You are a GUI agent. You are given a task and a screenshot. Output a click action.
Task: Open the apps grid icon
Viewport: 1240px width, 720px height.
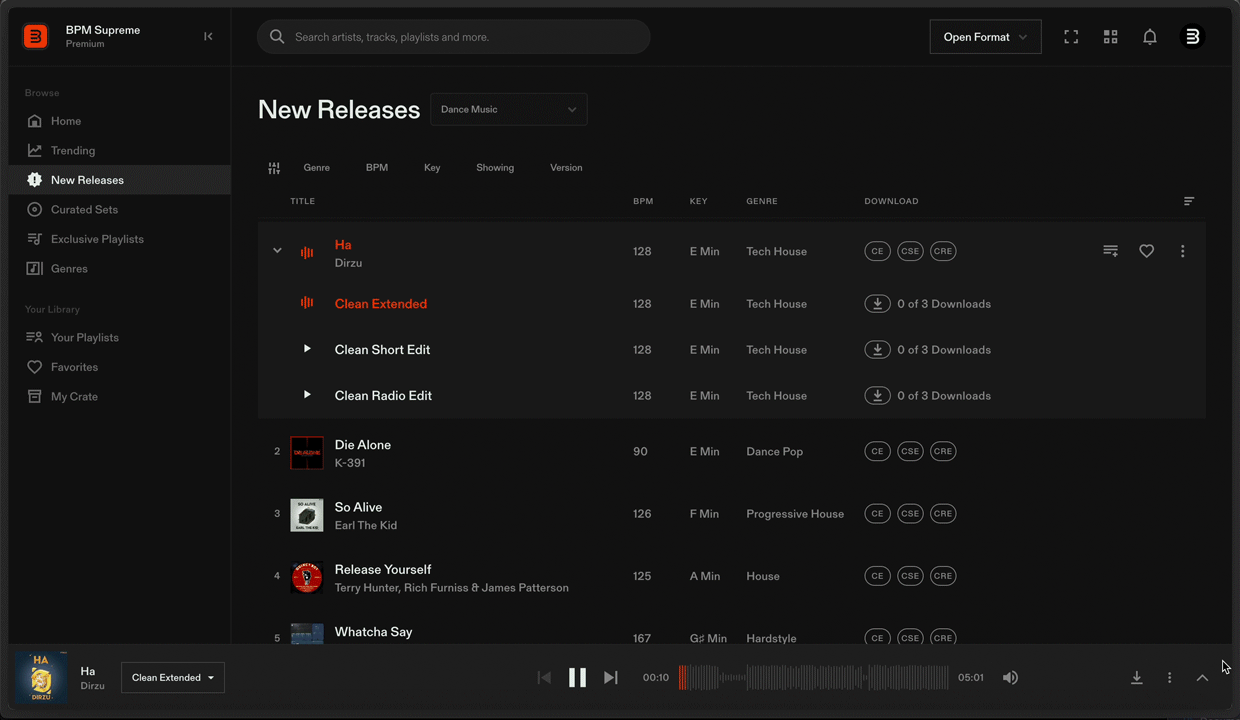(1110, 37)
